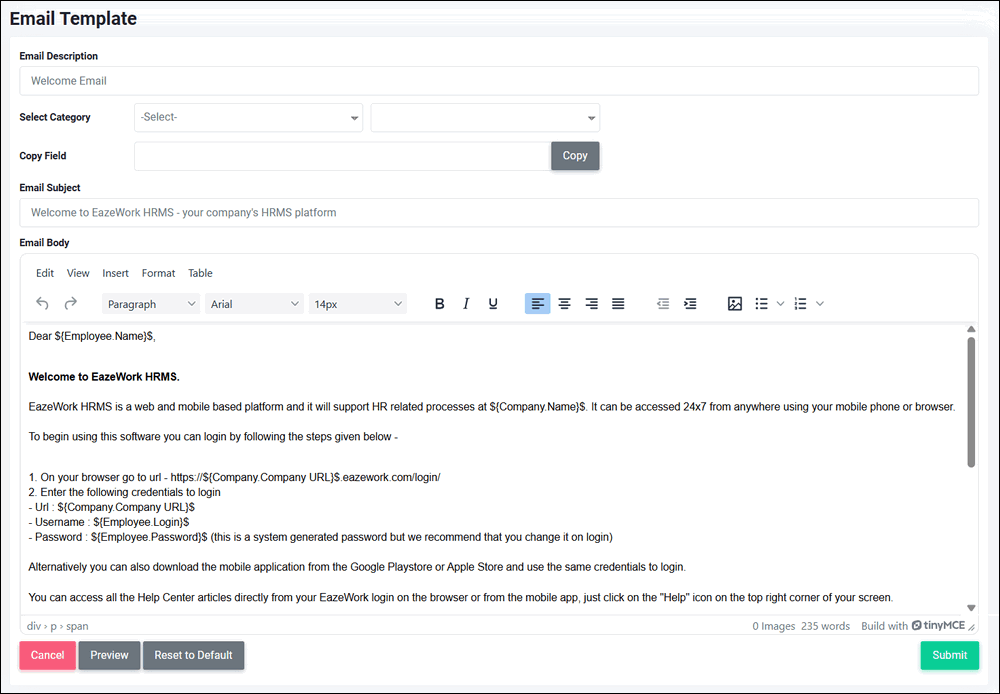Decrease paragraph indent

663,304
